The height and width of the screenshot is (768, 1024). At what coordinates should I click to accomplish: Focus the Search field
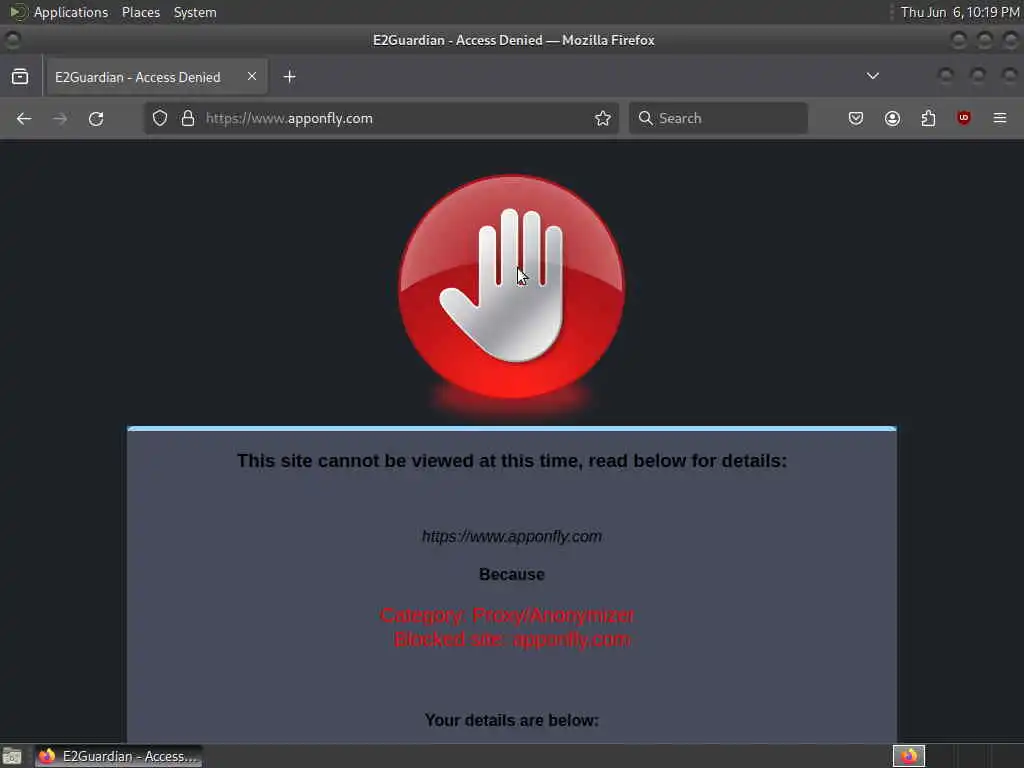click(718, 118)
